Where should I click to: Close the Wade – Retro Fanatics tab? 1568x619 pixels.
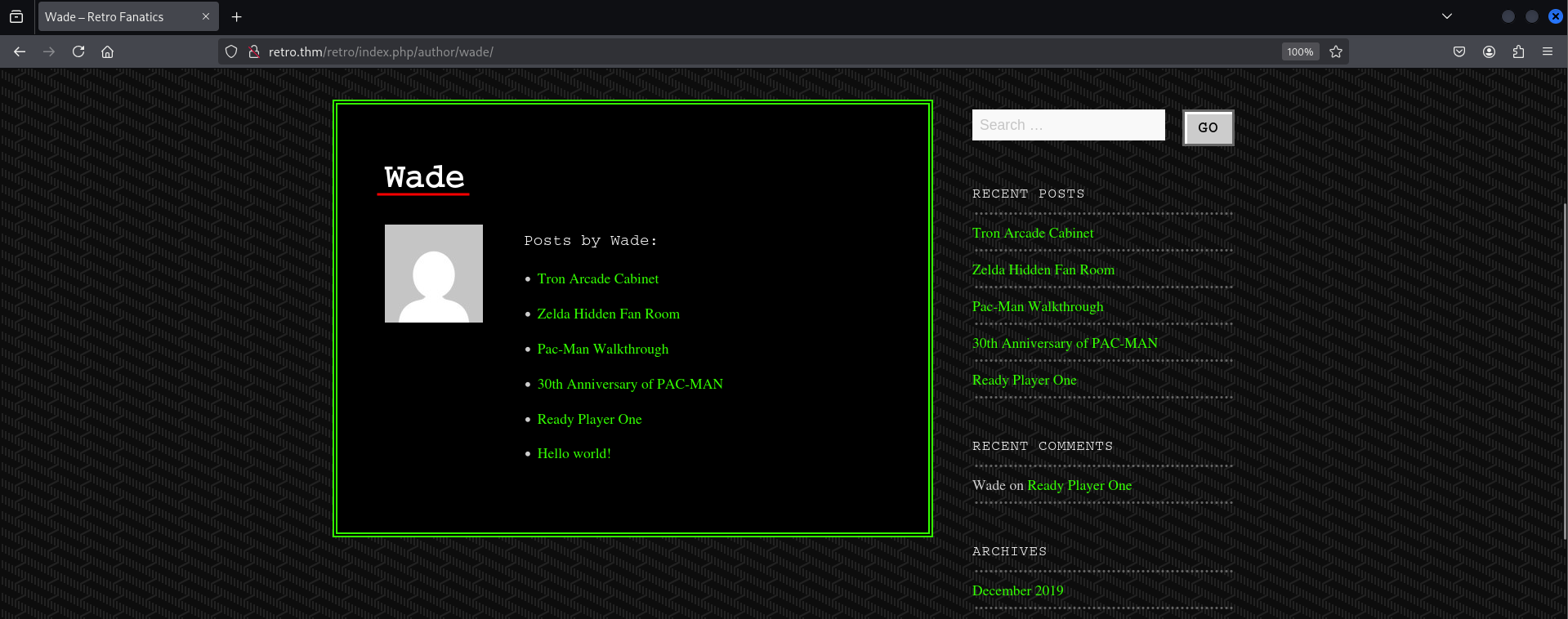coord(206,16)
